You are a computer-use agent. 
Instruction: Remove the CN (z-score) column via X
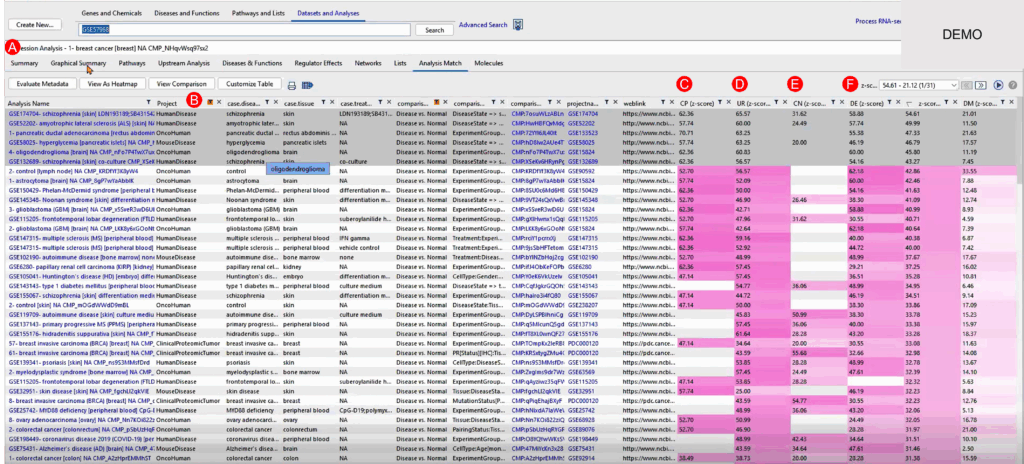tap(841, 103)
